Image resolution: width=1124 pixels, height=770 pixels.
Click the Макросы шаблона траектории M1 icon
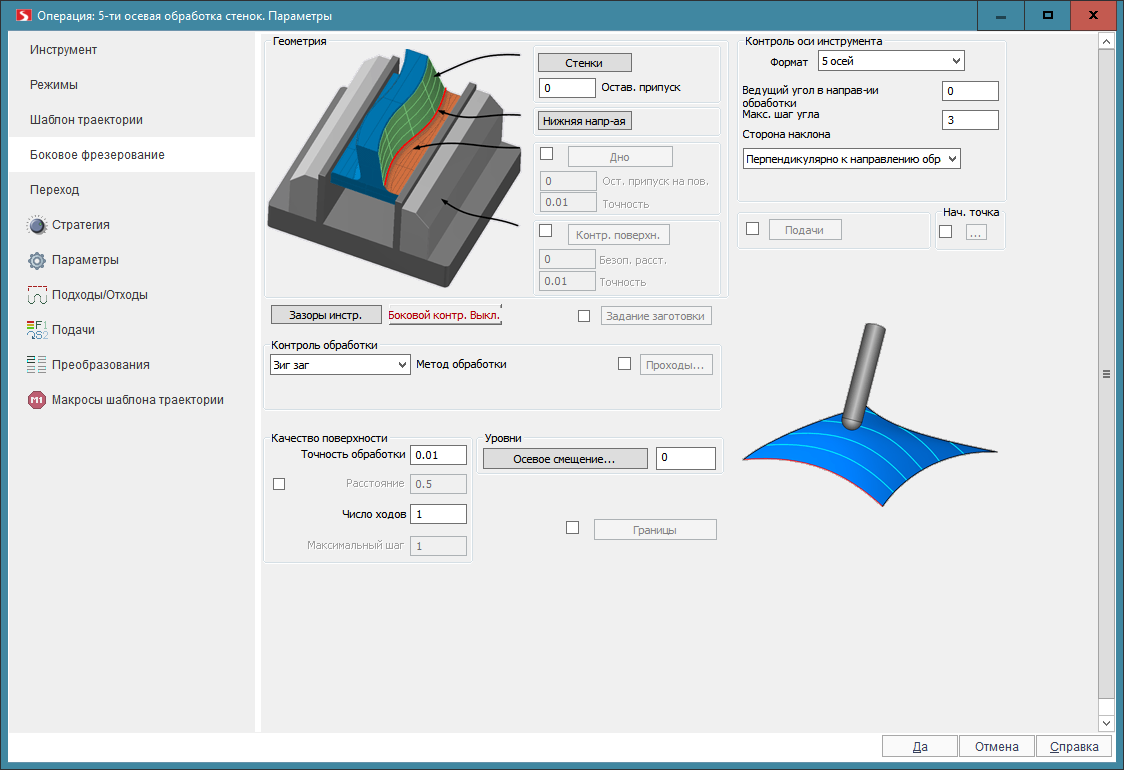pyautogui.click(x=37, y=400)
